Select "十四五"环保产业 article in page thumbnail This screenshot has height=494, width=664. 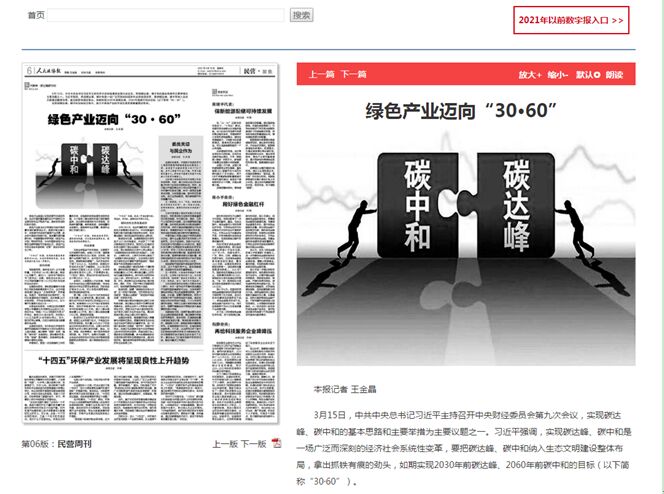[x=114, y=359]
